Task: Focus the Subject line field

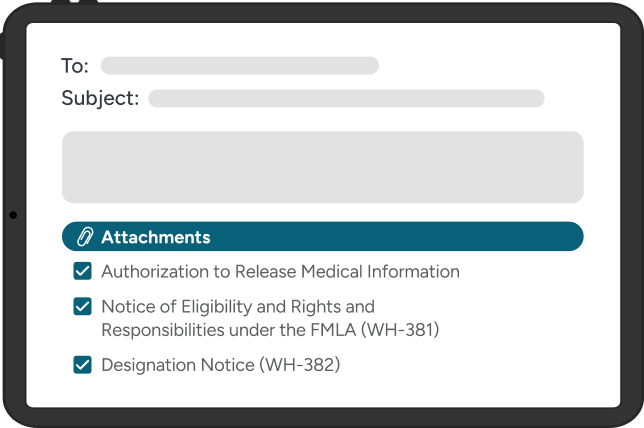Action: coord(346,99)
